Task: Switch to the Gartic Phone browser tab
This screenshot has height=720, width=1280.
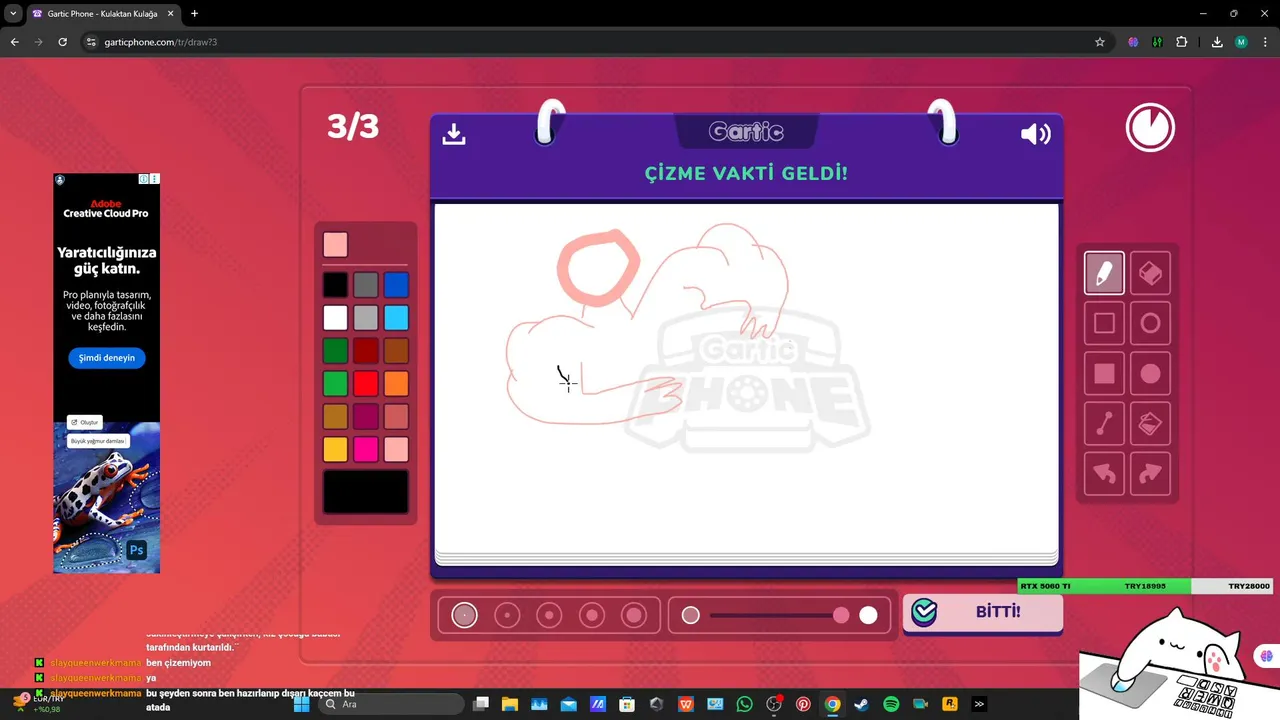Action: [104, 14]
